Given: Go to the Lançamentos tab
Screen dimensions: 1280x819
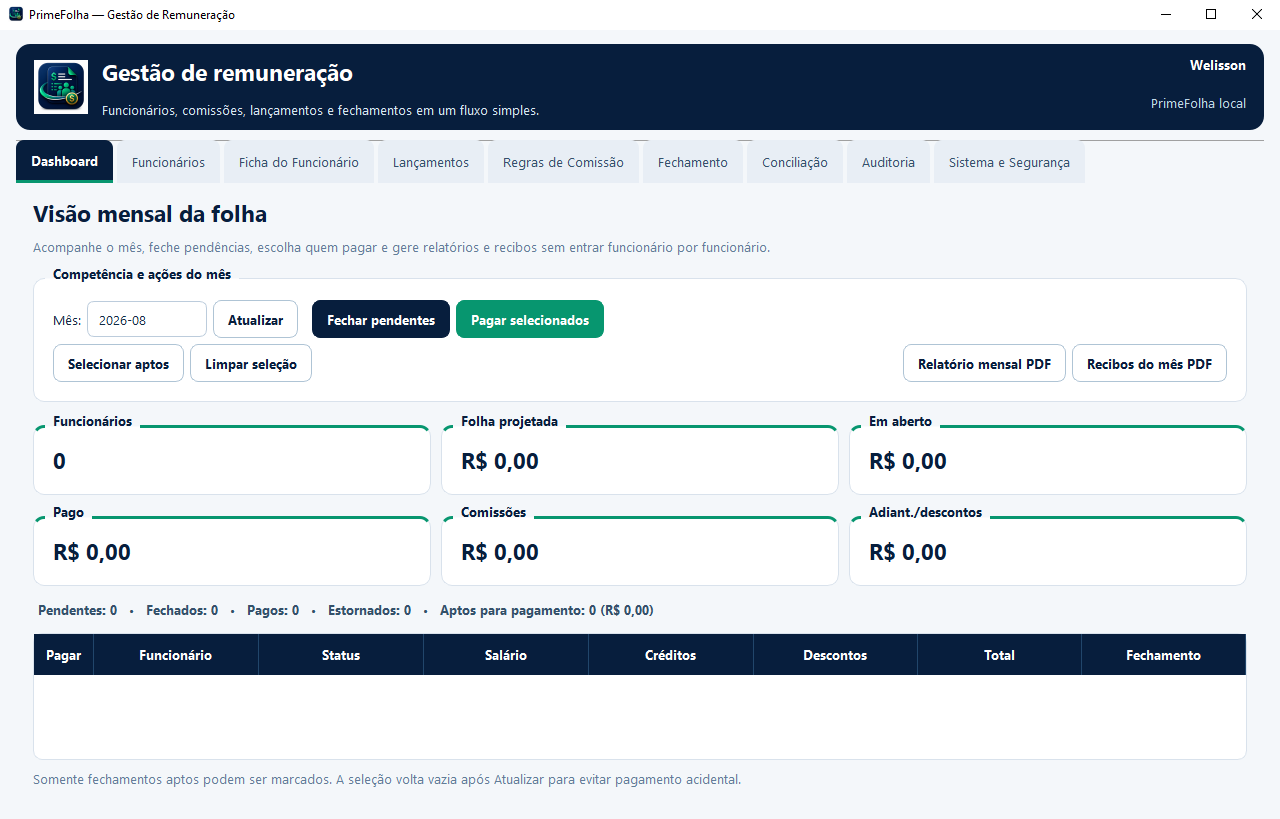Looking at the screenshot, I should [x=431, y=162].
